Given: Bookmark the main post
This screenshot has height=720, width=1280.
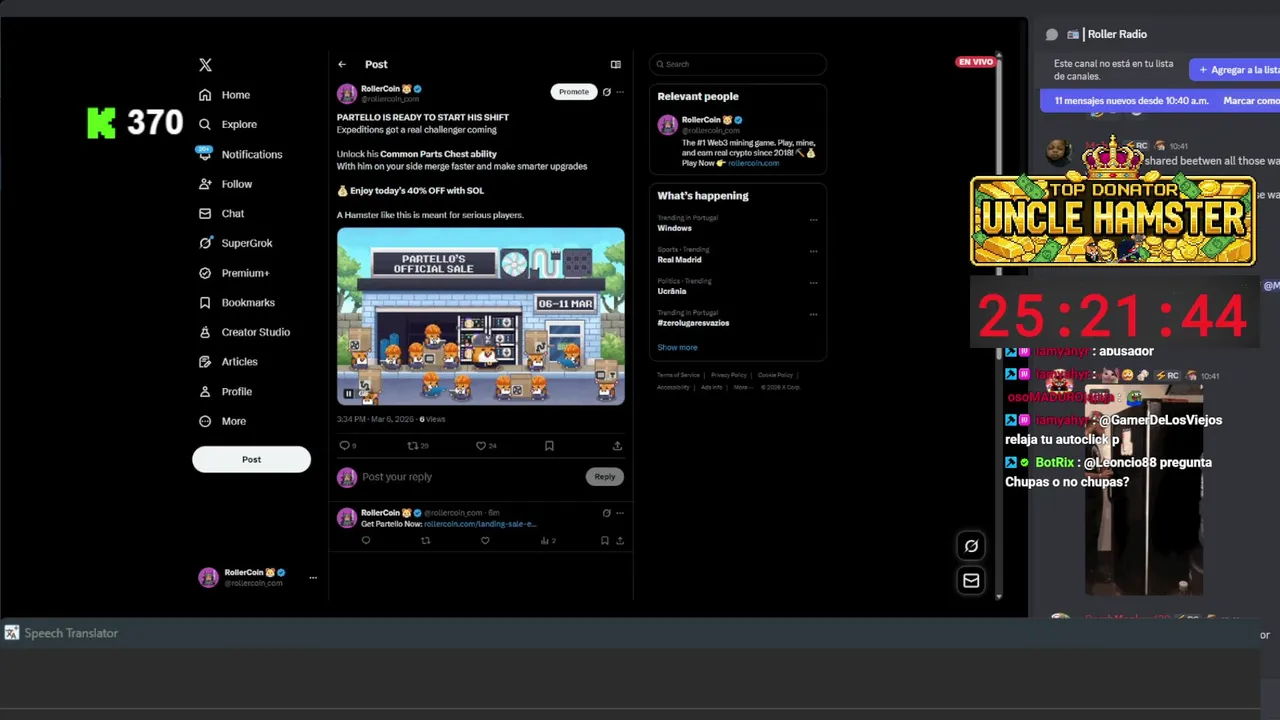Looking at the screenshot, I should click(x=549, y=446).
